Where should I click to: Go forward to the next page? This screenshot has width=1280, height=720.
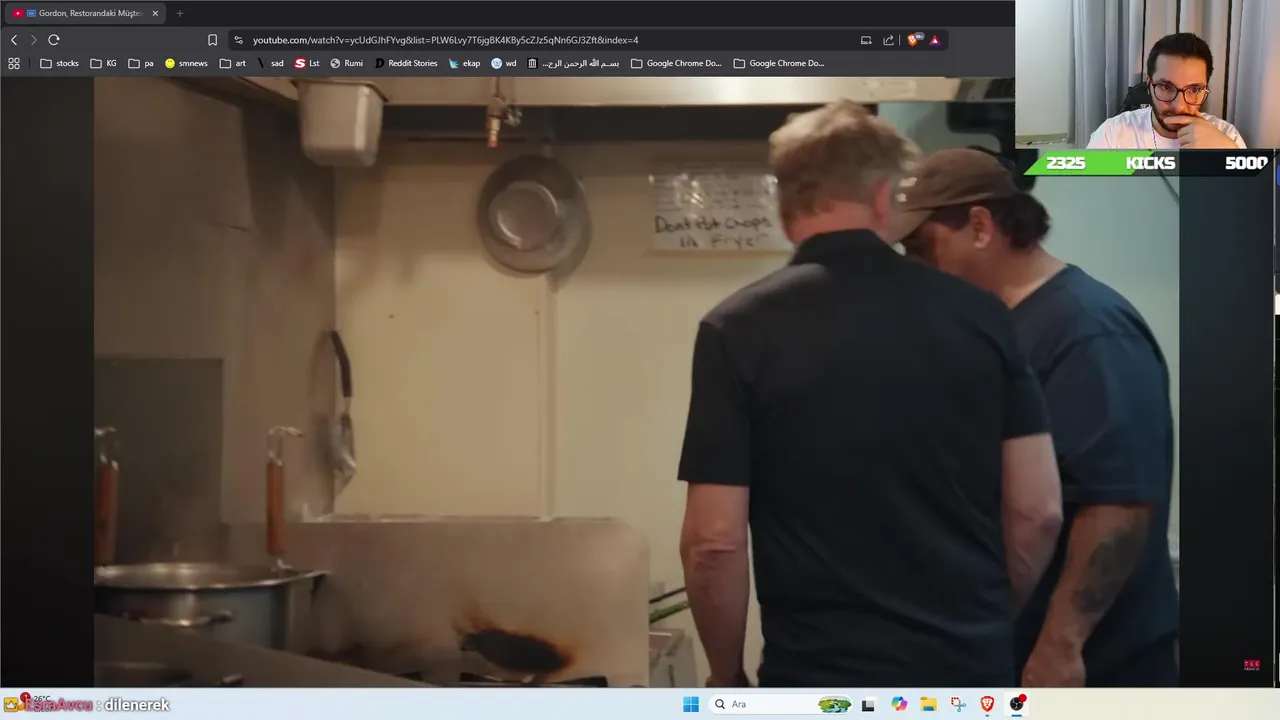[x=33, y=40]
